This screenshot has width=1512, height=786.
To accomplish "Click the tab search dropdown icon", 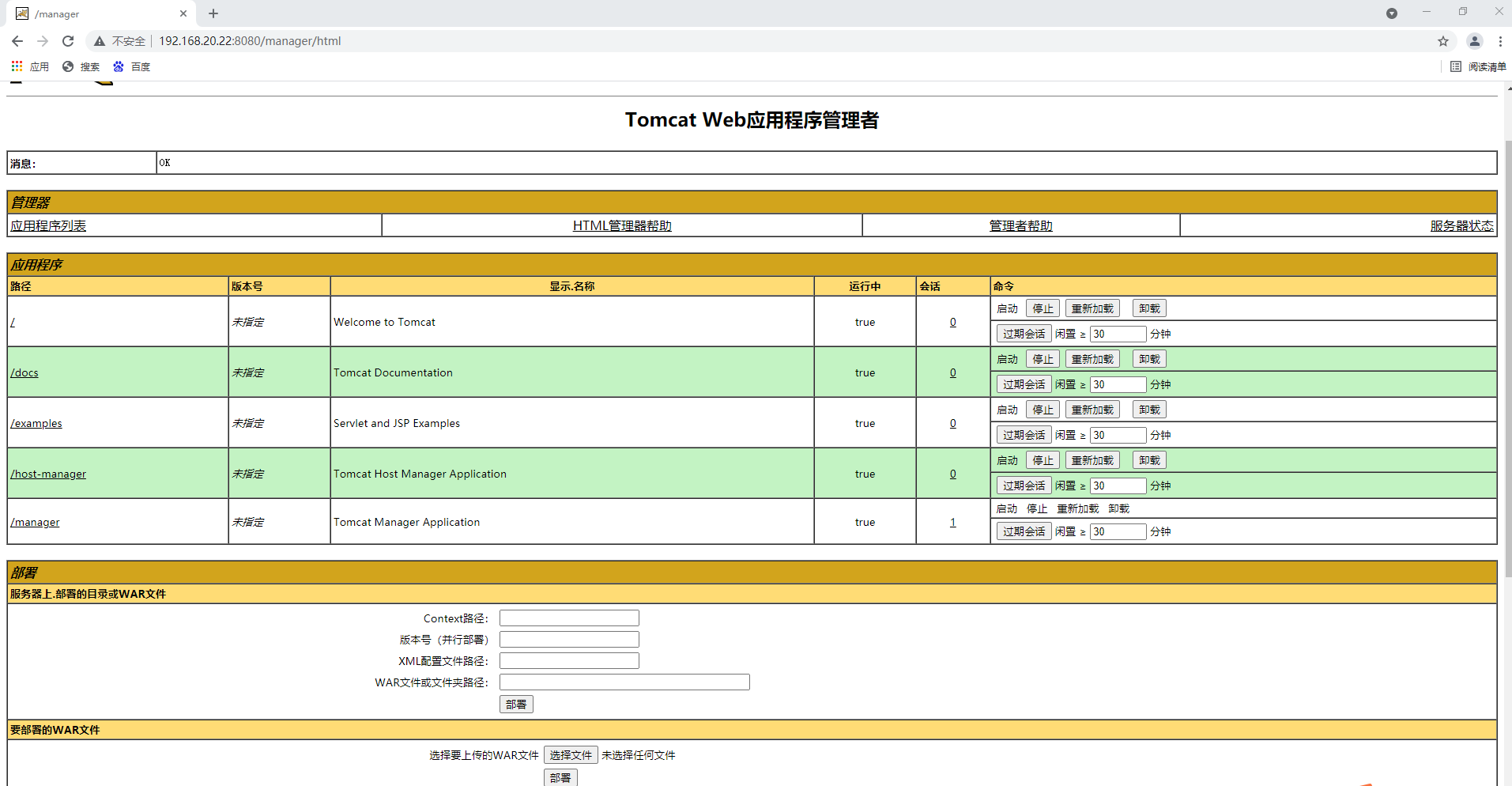I will pos(1392,13).
